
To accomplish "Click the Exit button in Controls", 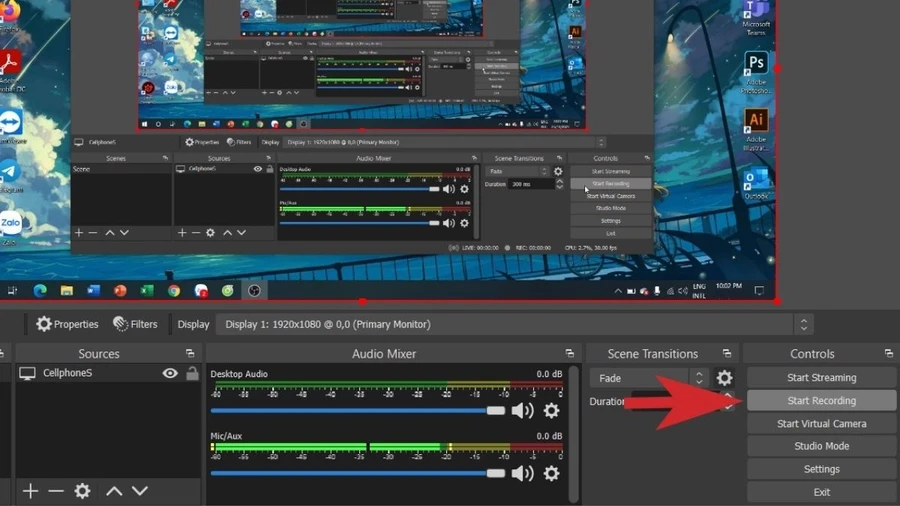I will [821, 492].
